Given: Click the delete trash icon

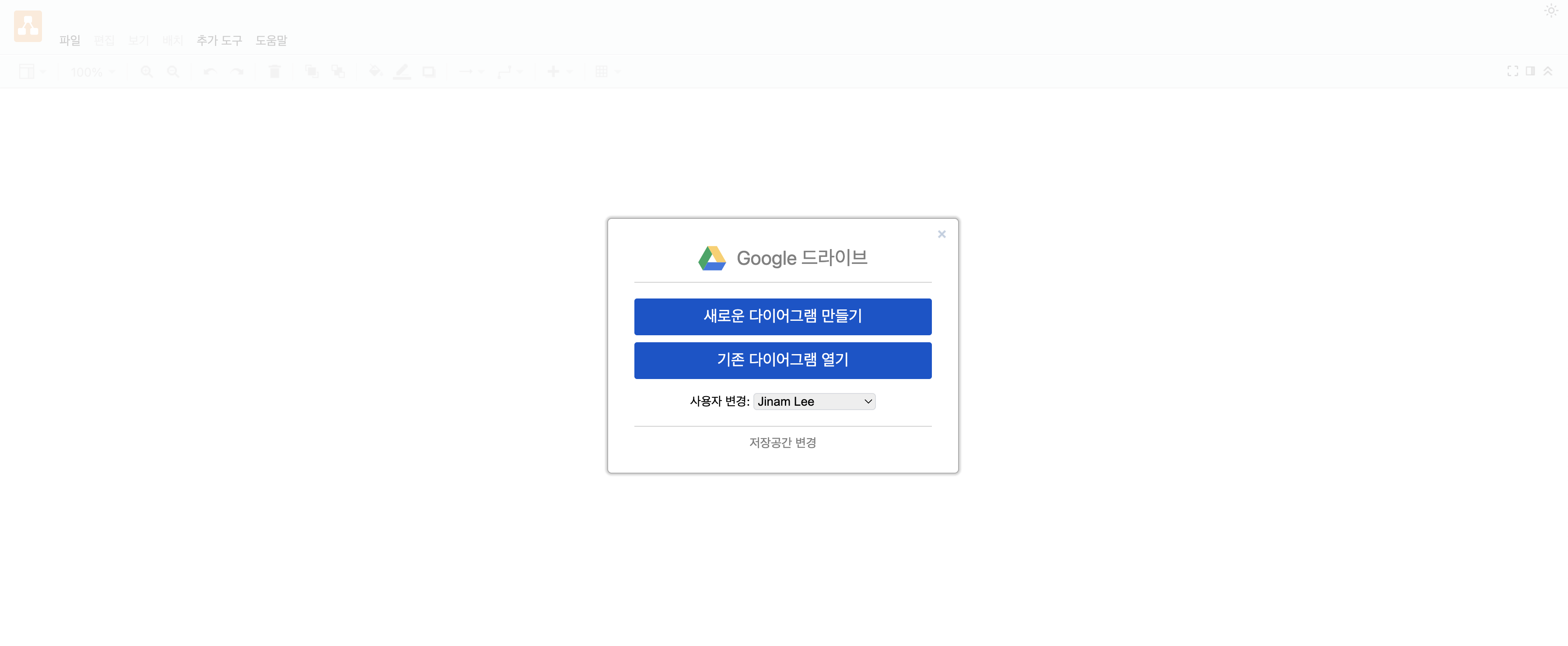Looking at the screenshot, I should click(274, 72).
